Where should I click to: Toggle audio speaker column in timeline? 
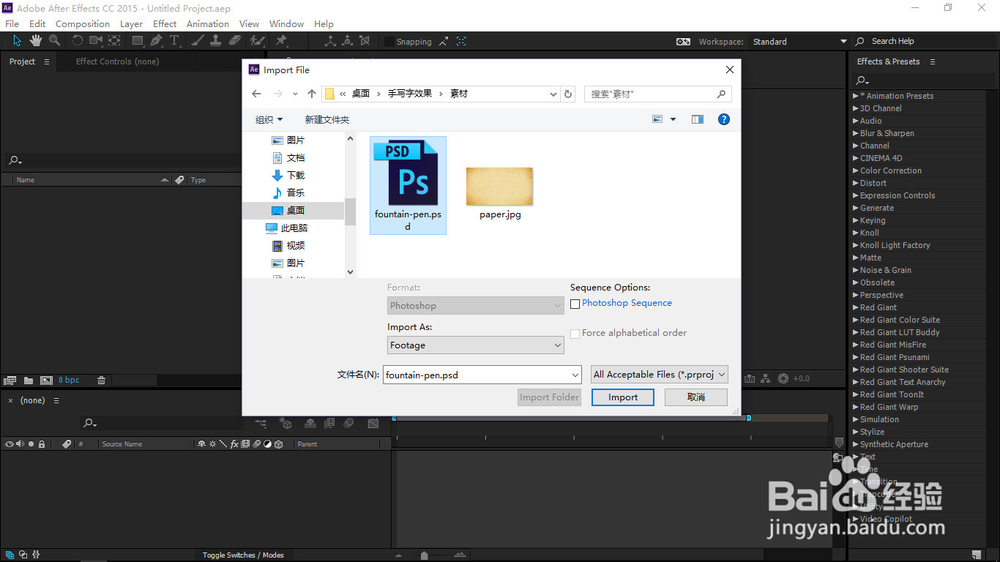pyautogui.click(x=20, y=444)
